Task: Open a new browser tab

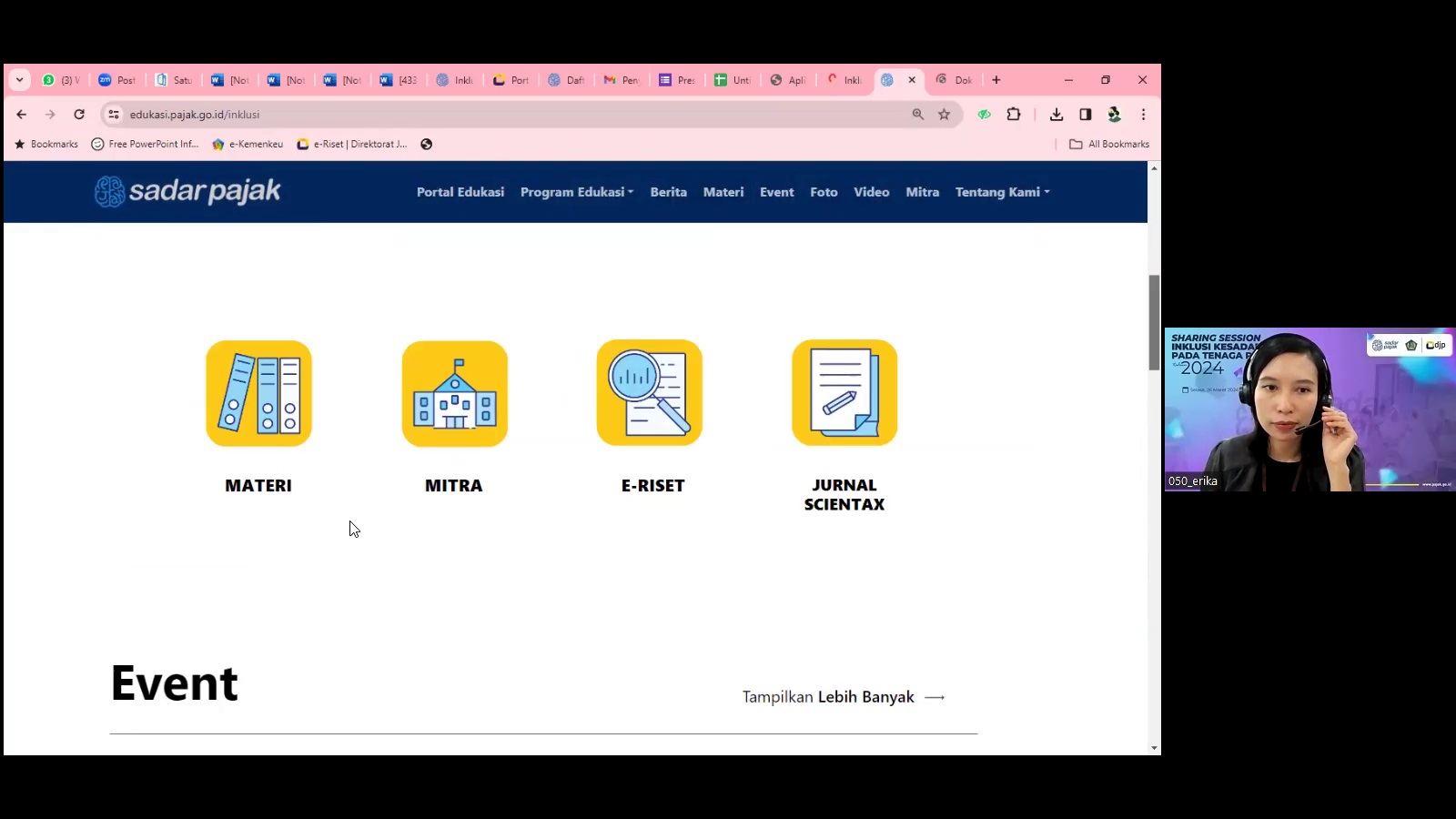Action: [x=996, y=80]
